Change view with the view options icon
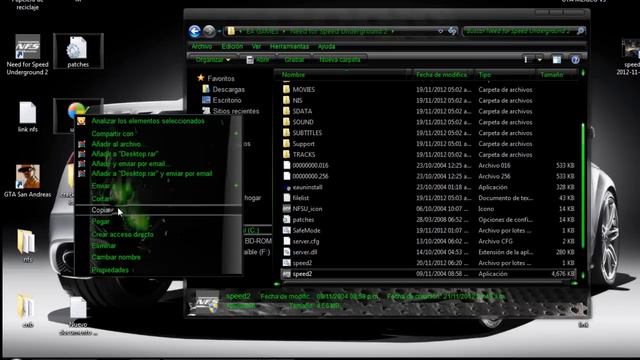Screen dimensions: 640x360 pos(527,60)
